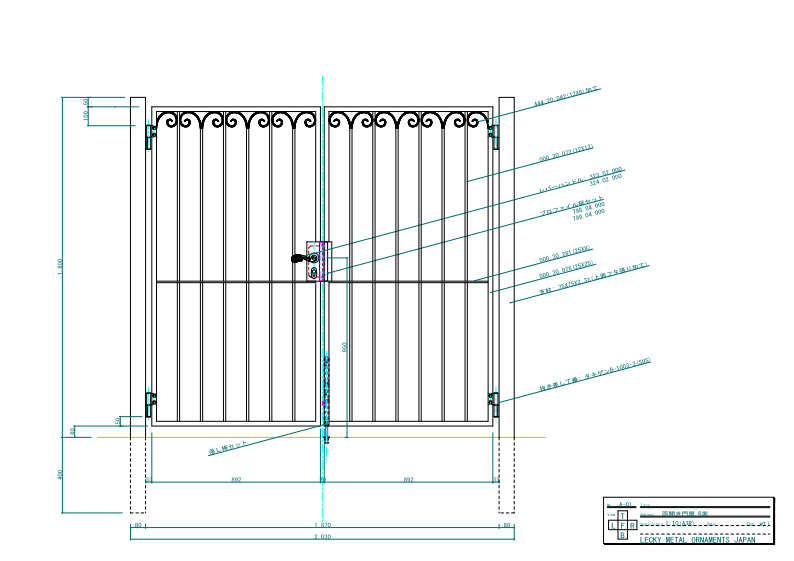Select the 'F' front view box
The image size is (794, 561).
click(622, 525)
